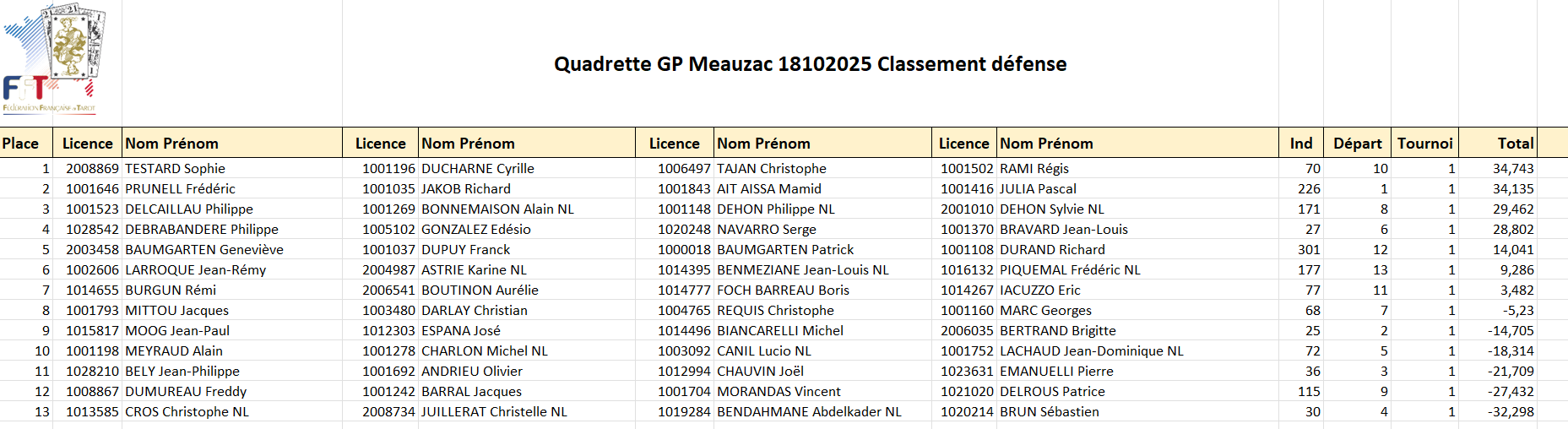
Task: Select the cell FOCH BARREAU Boris
Action: coord(783,291)
